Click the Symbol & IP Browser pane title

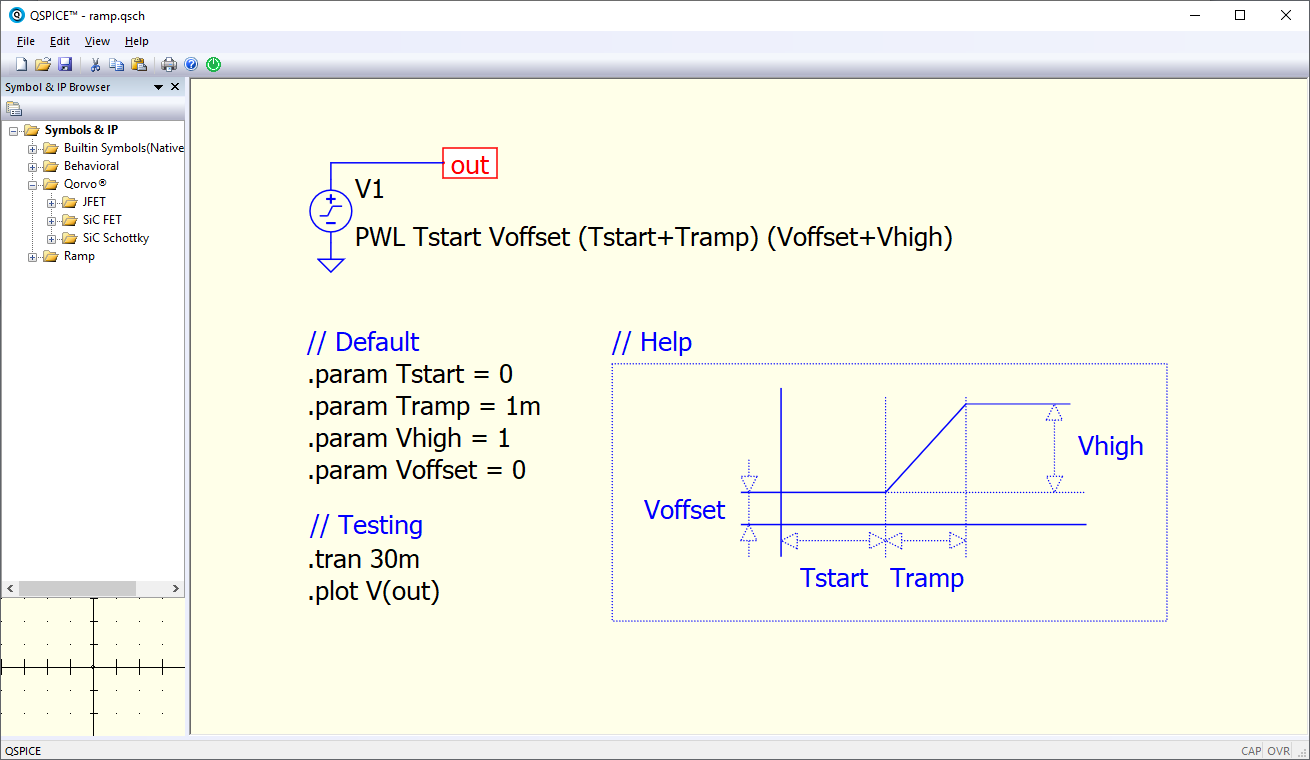(x=58, y=87)
